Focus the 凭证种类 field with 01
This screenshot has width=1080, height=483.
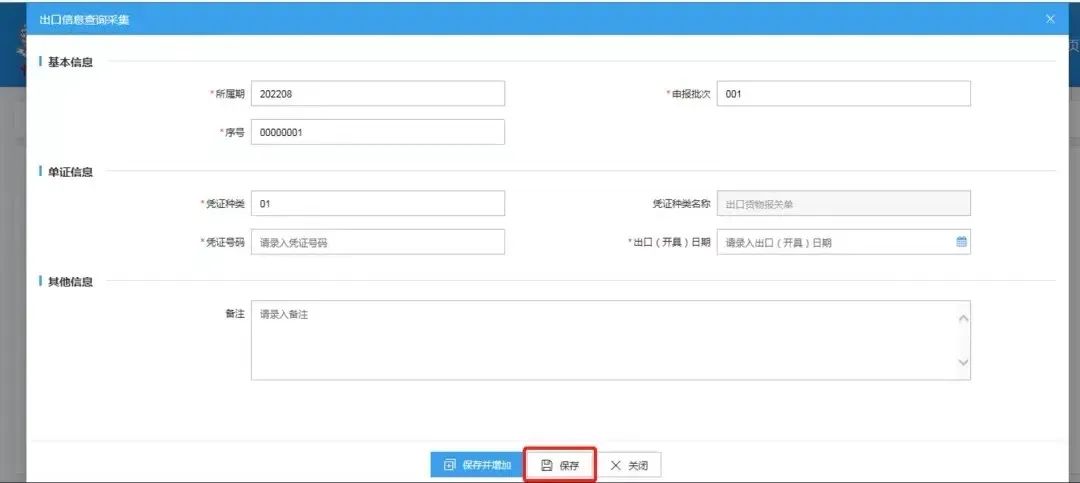coord(377,203)
